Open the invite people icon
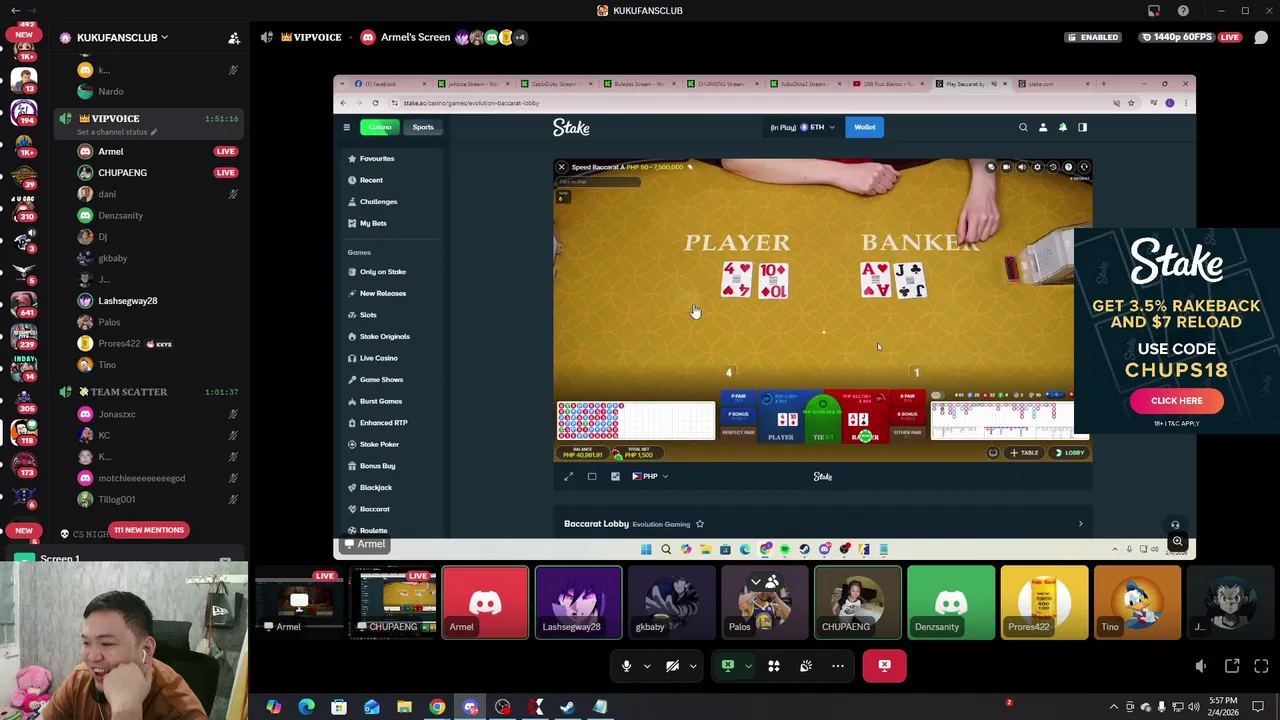 [x=234, y=38]
